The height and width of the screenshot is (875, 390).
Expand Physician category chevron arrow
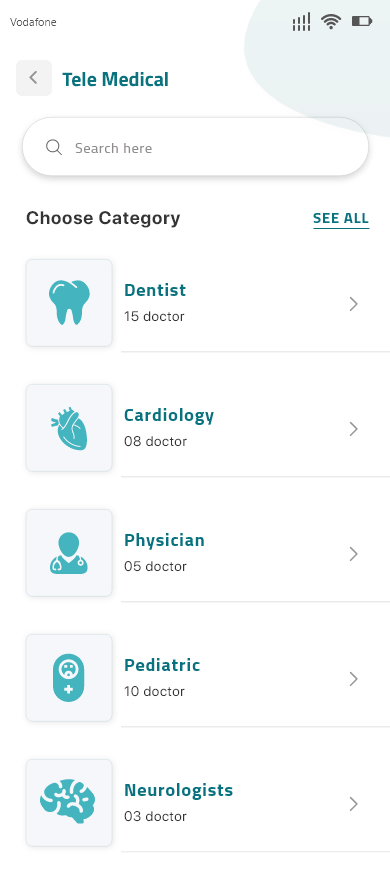(x=353, y=554)
